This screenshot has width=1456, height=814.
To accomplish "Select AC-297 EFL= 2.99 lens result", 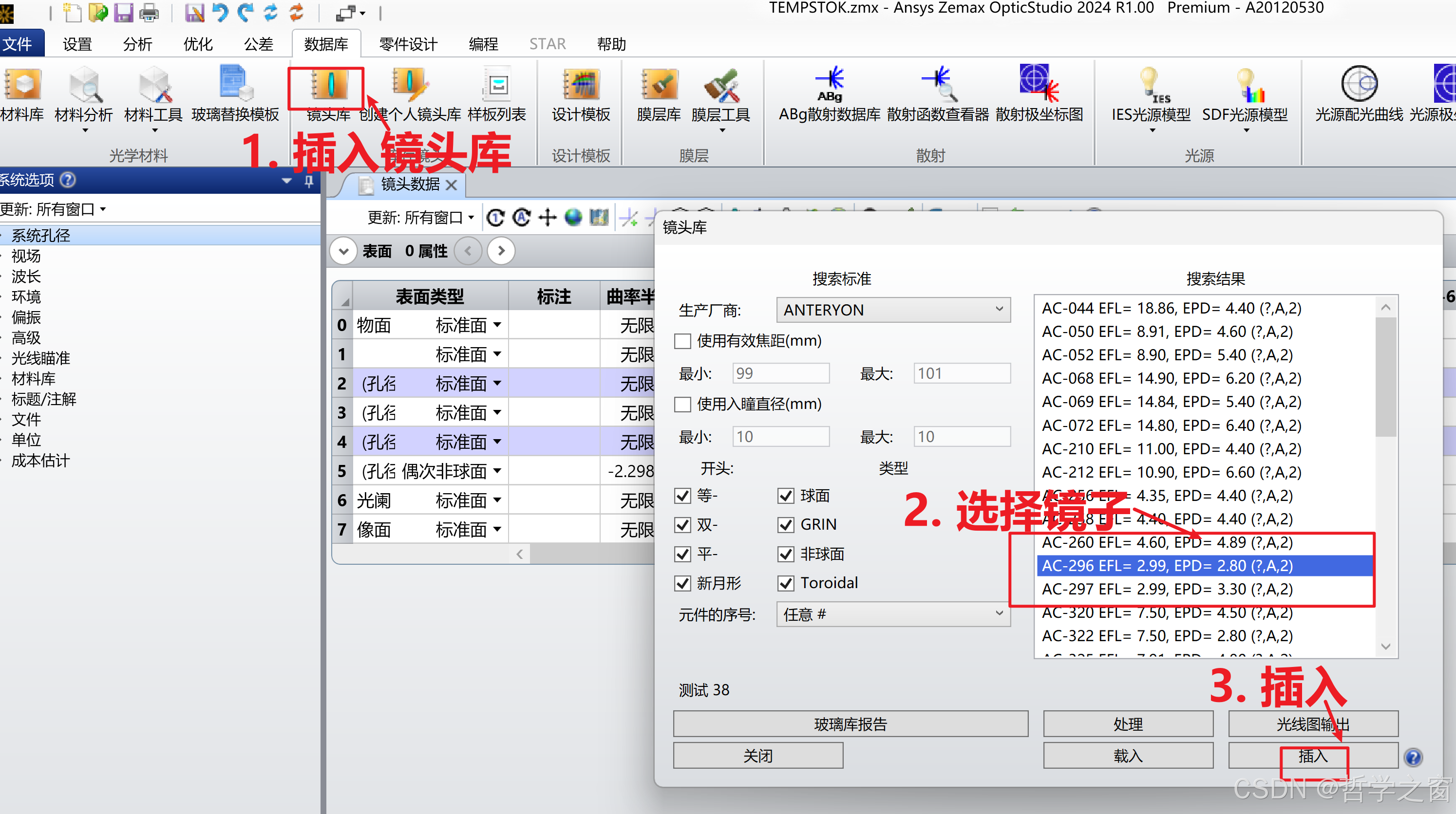I will point(1167,589).
